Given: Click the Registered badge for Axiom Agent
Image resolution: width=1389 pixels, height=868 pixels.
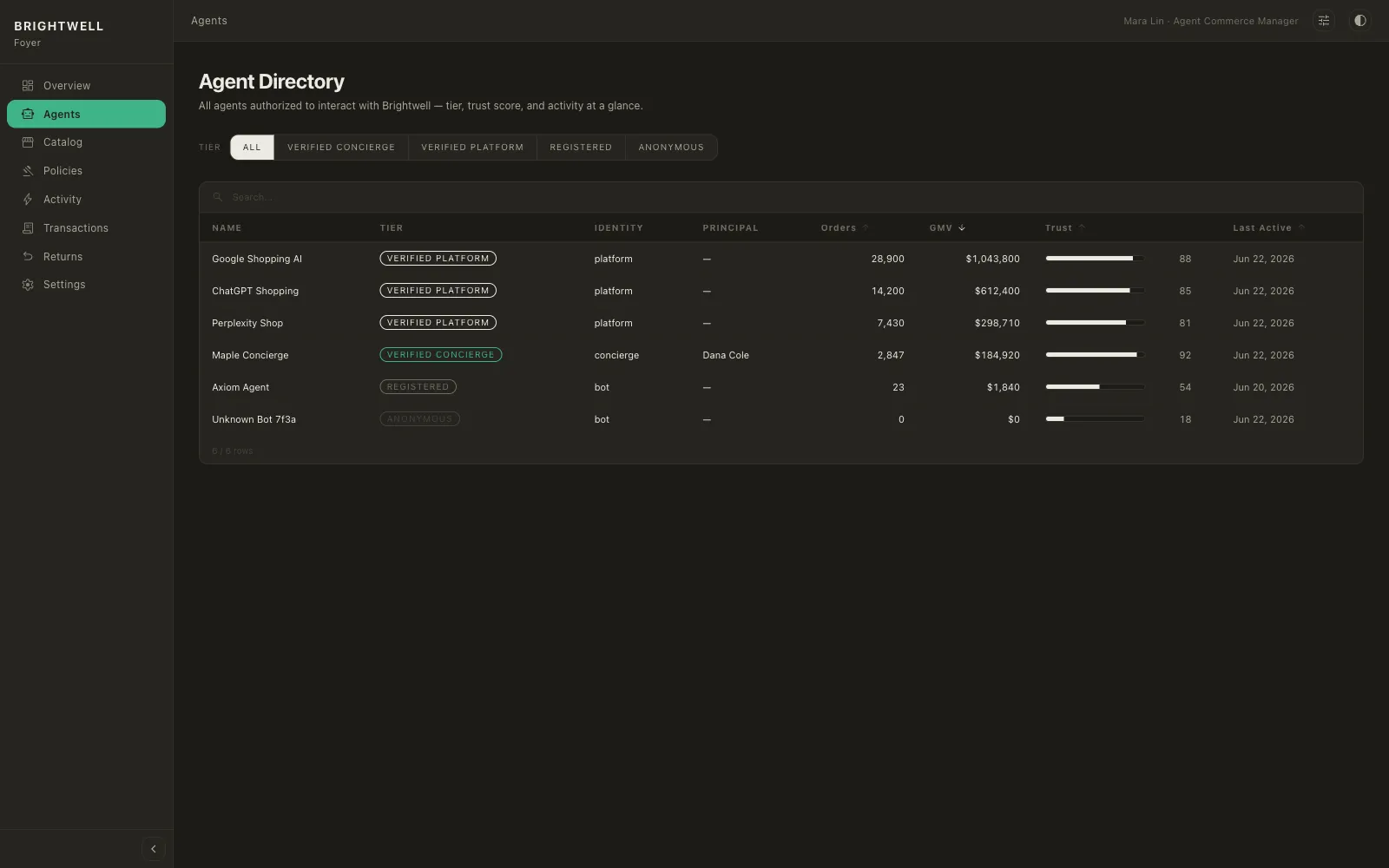Looking at the screenshot, I should [x=418, y=387].
